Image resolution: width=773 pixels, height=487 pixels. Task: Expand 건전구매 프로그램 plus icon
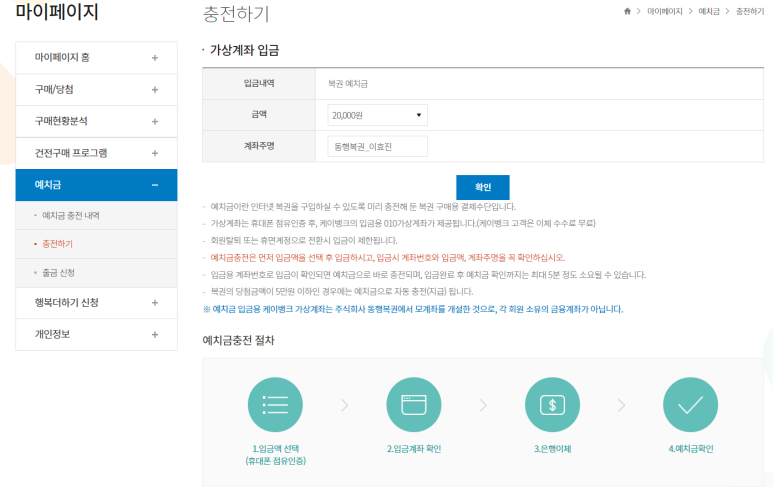(155, 153)
